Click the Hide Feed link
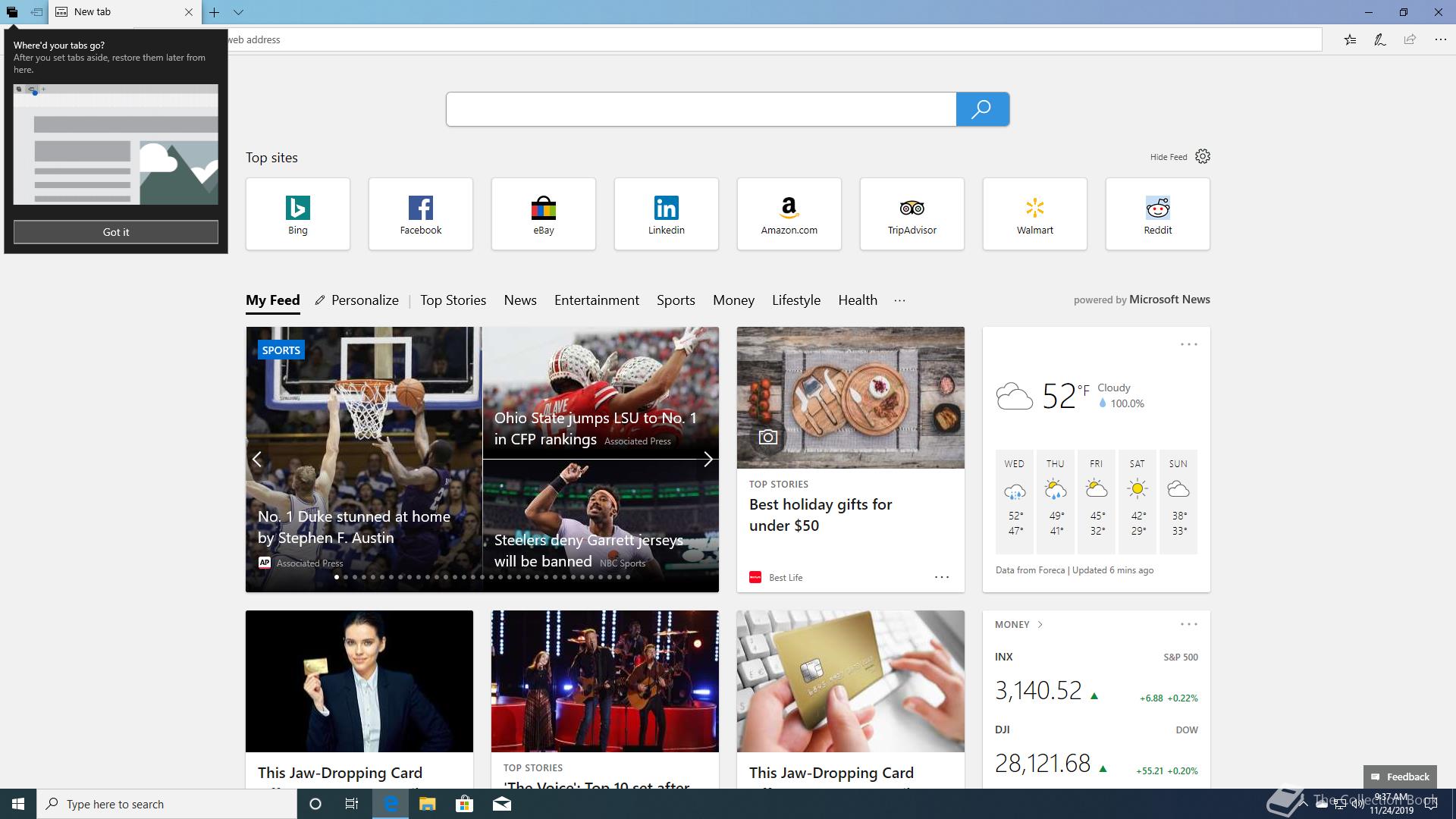 (1169, 157)
